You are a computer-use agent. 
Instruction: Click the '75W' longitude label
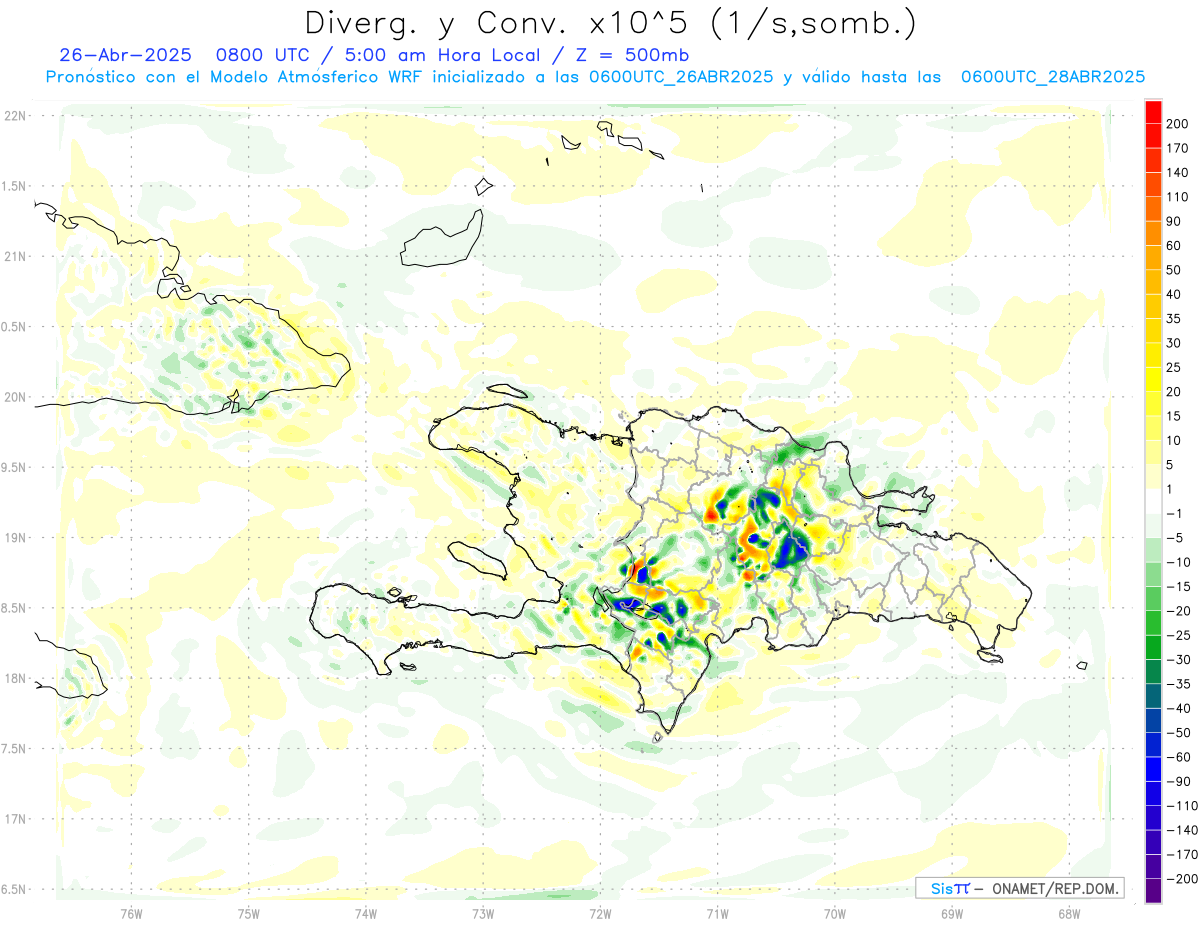click(x=249, y=913)
